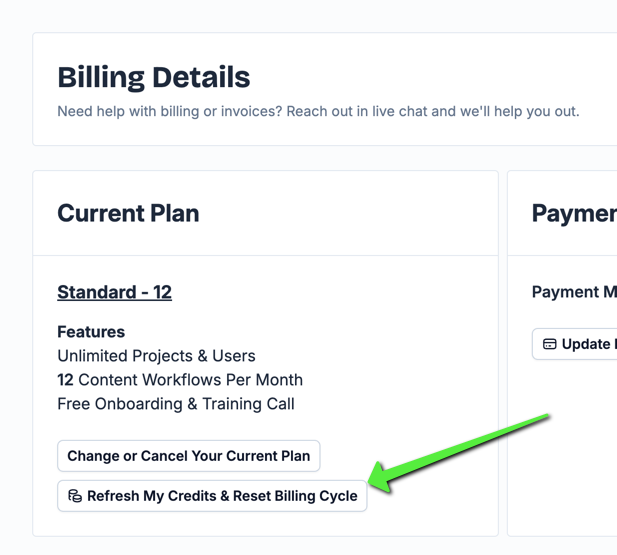Image resolution: width=617 pixels, height=555 pixels.
Task: Click the Payment section heading
Action: 574,213
